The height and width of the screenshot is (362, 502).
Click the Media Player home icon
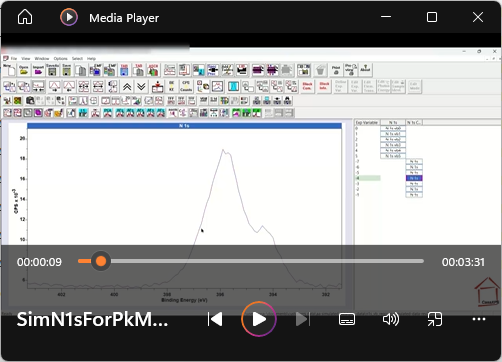25,17
